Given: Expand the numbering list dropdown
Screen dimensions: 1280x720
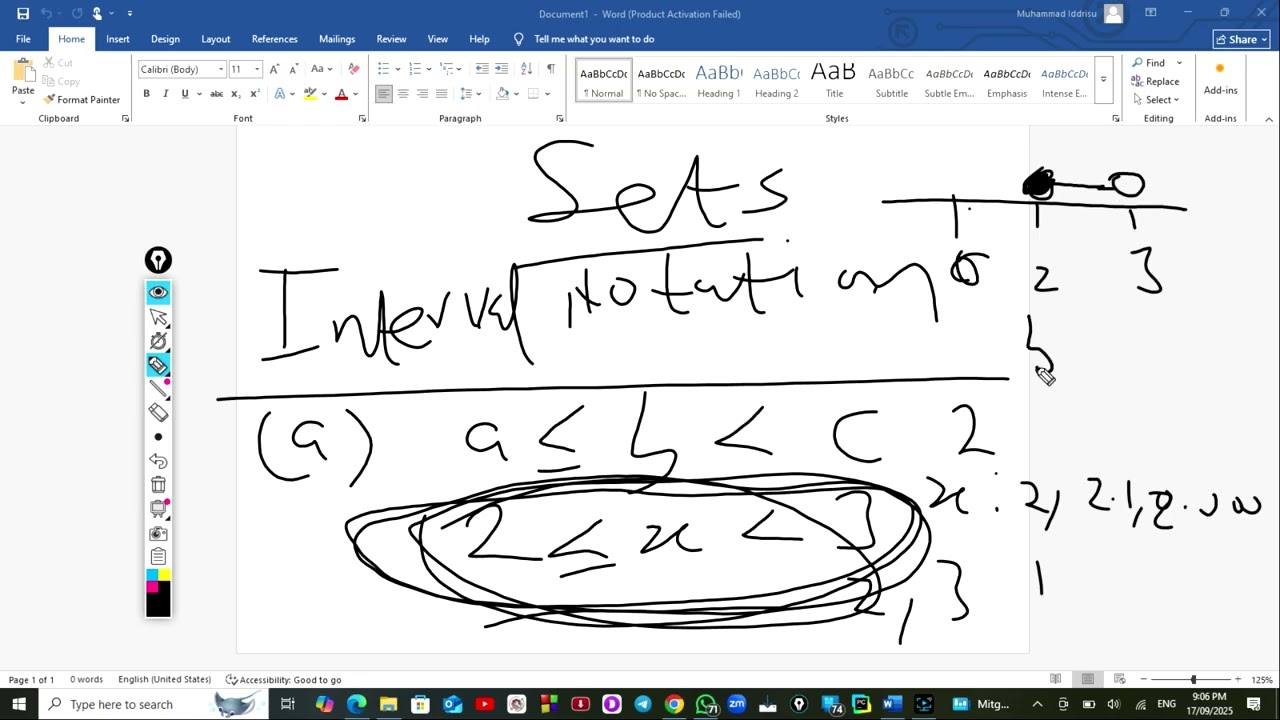Looking at the screenshot, I should [x=428, y=69].
